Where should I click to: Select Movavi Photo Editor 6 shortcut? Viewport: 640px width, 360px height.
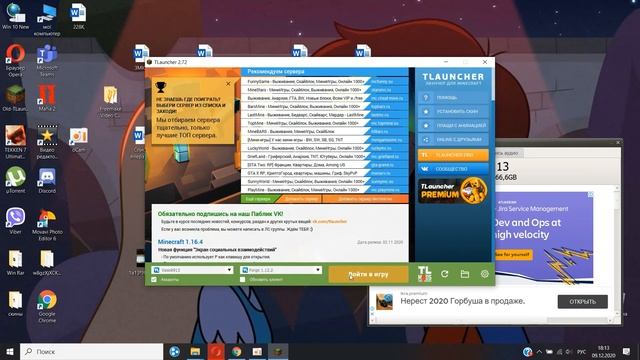click(47, 224)
